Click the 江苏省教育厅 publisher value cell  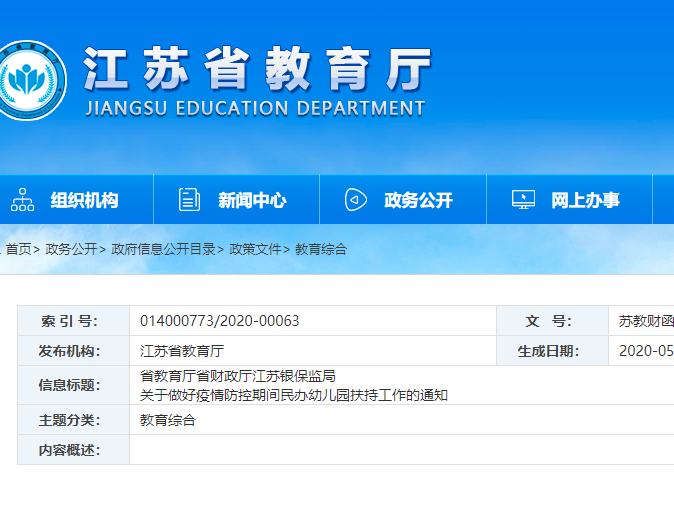313,351
